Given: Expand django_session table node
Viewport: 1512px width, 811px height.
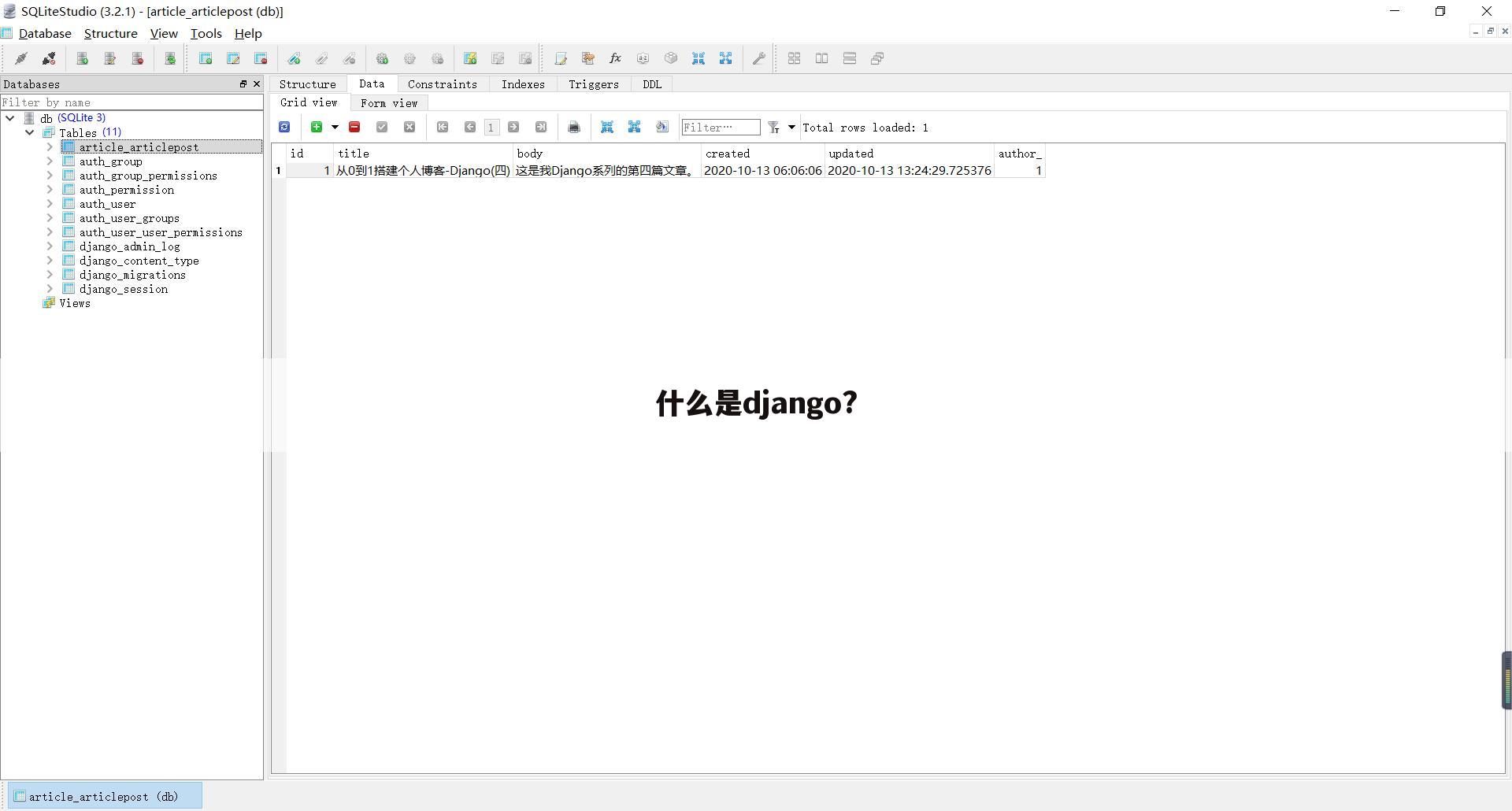Looking at the screenshot, I should [50, 288].
